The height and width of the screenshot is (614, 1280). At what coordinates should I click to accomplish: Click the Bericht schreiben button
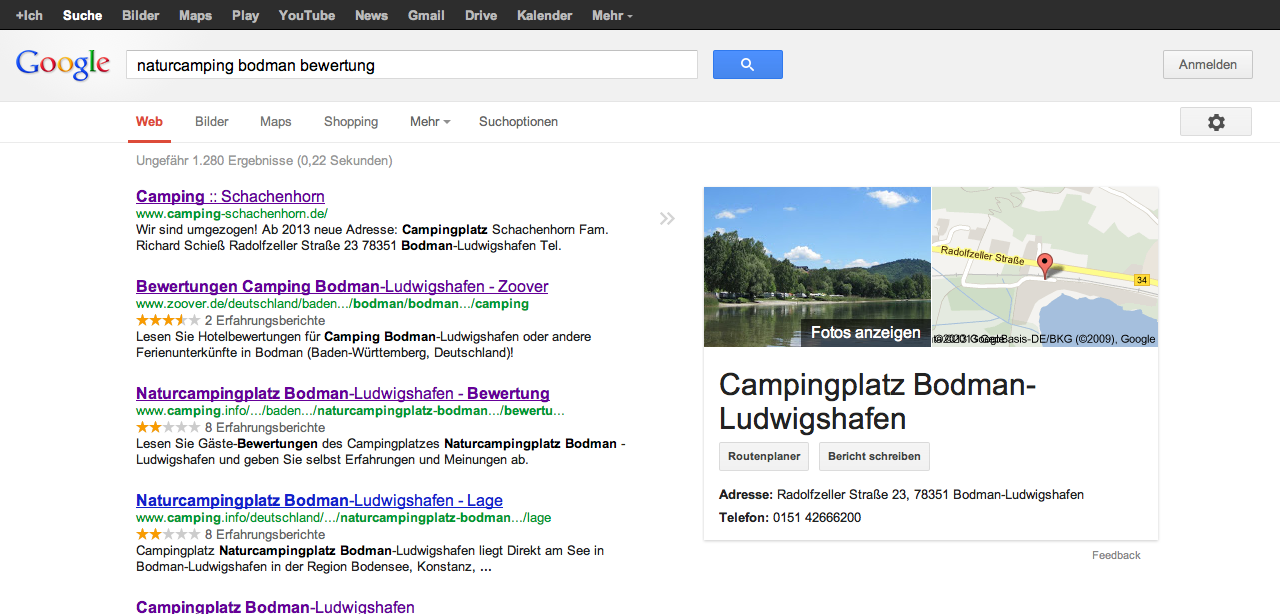click(874, 456)
